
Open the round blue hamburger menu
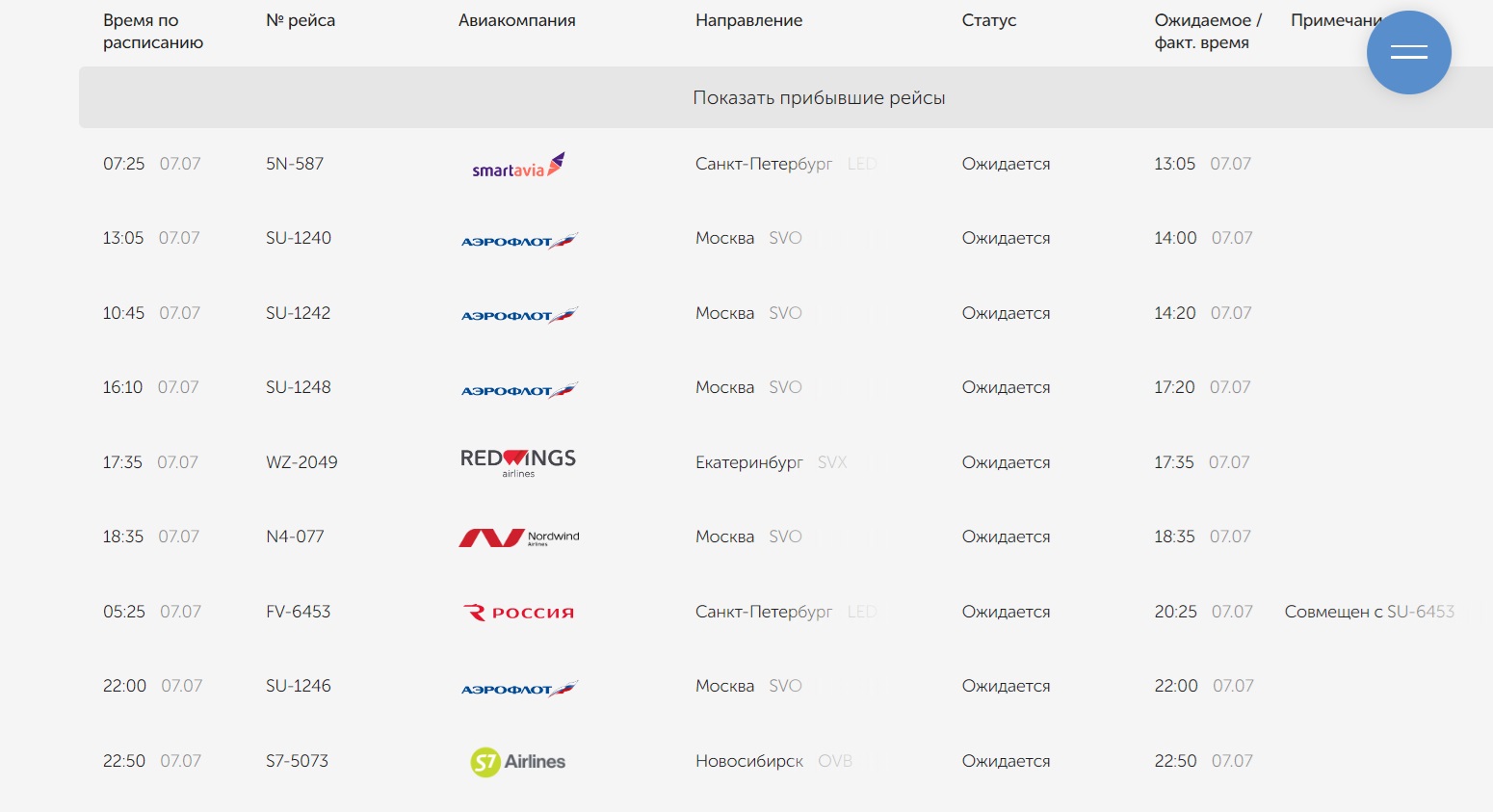(x=1408, y=52)
